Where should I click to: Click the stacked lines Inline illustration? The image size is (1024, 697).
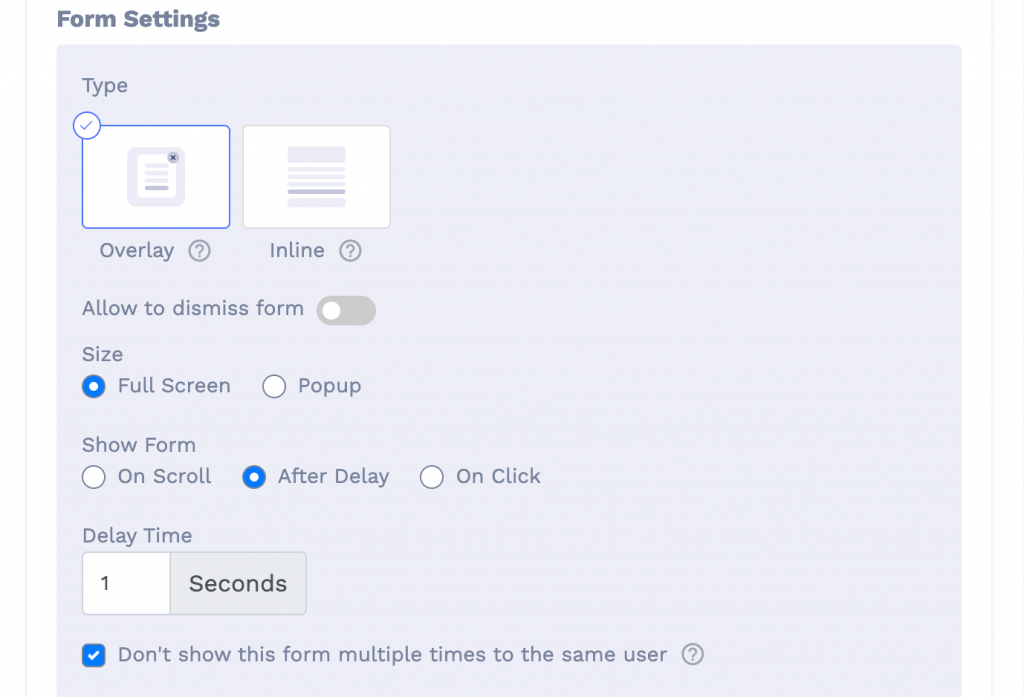[317, 176]
